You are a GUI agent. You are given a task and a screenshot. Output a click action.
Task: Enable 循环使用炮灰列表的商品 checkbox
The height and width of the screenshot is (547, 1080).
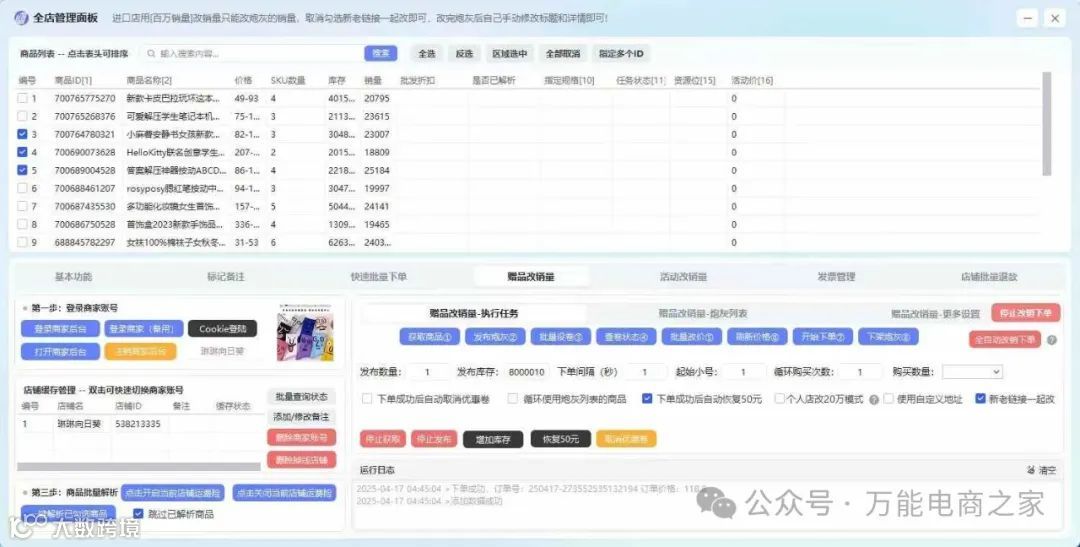[512, 398]
